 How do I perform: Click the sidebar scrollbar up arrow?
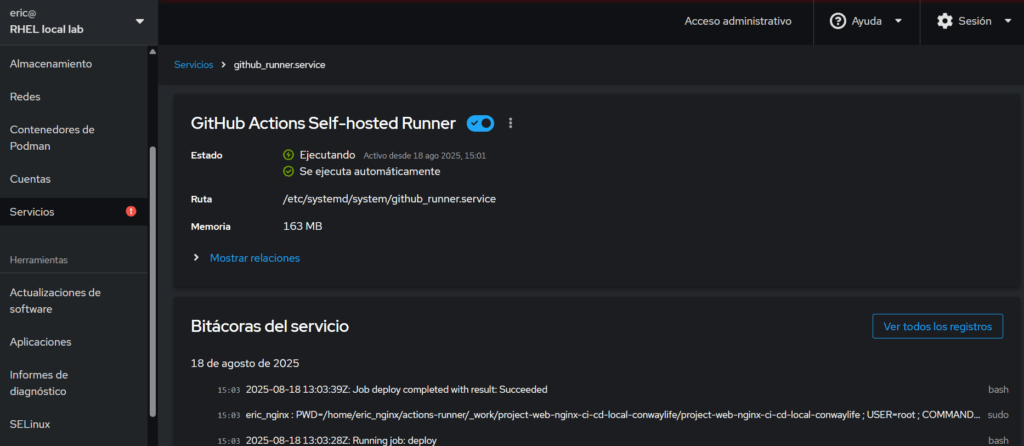[x=153, y=52]
